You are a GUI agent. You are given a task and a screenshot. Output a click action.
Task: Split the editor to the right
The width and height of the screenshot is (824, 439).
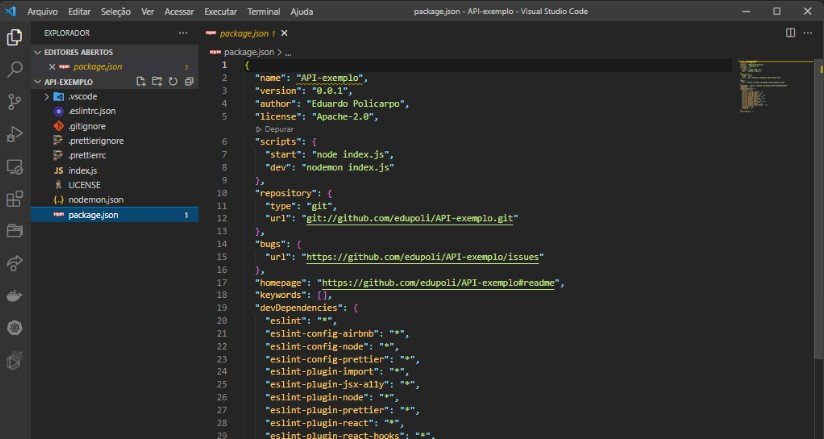(790, 33)
